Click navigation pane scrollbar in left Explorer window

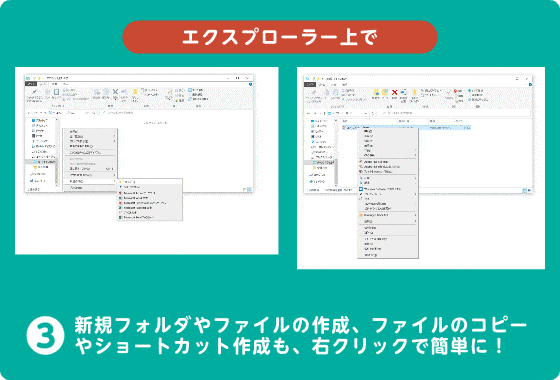coord(57,153)
